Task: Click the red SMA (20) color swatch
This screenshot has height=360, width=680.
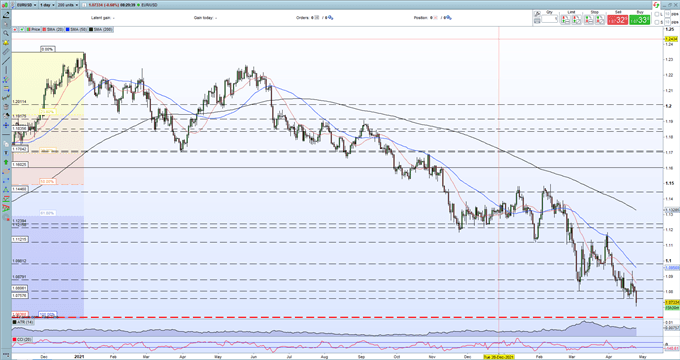Action: click(45, 29)
